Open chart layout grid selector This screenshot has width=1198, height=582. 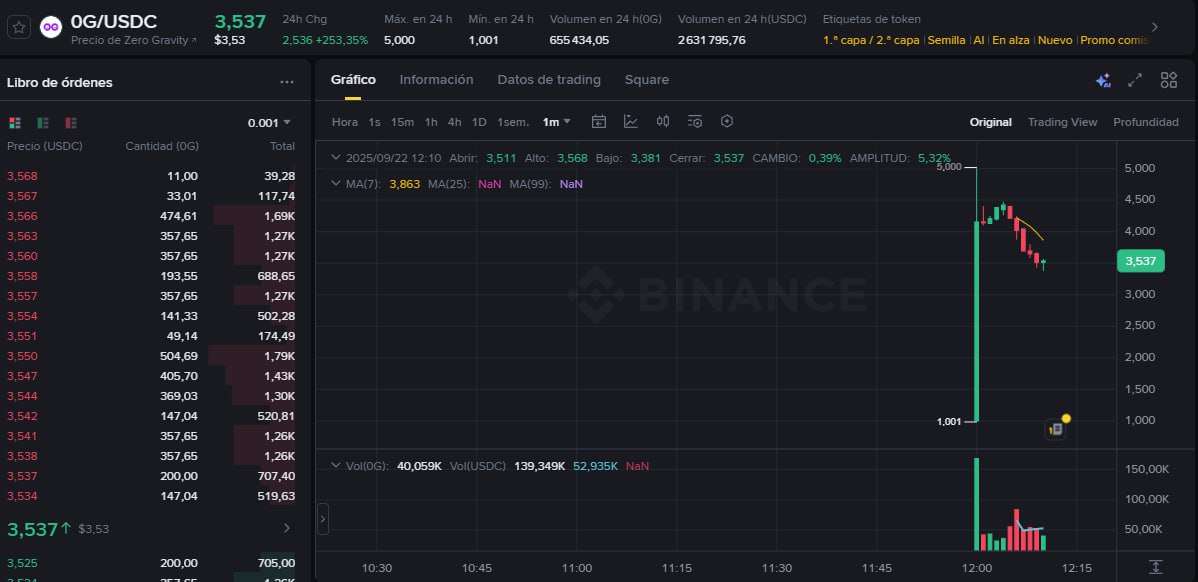tap(1169, 80)
